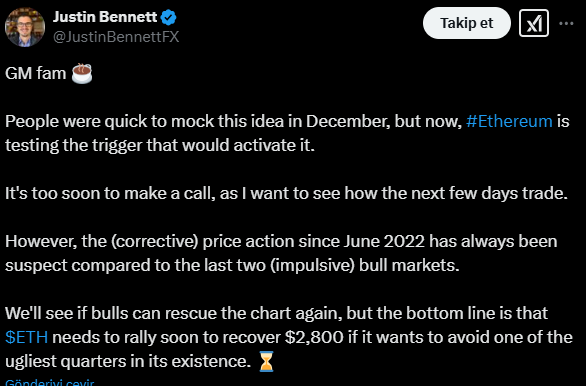Image resolution: width=586 pixels, height=386 pixels.
Task: Click the "June 2022" text
Action: tap(383, 241)
